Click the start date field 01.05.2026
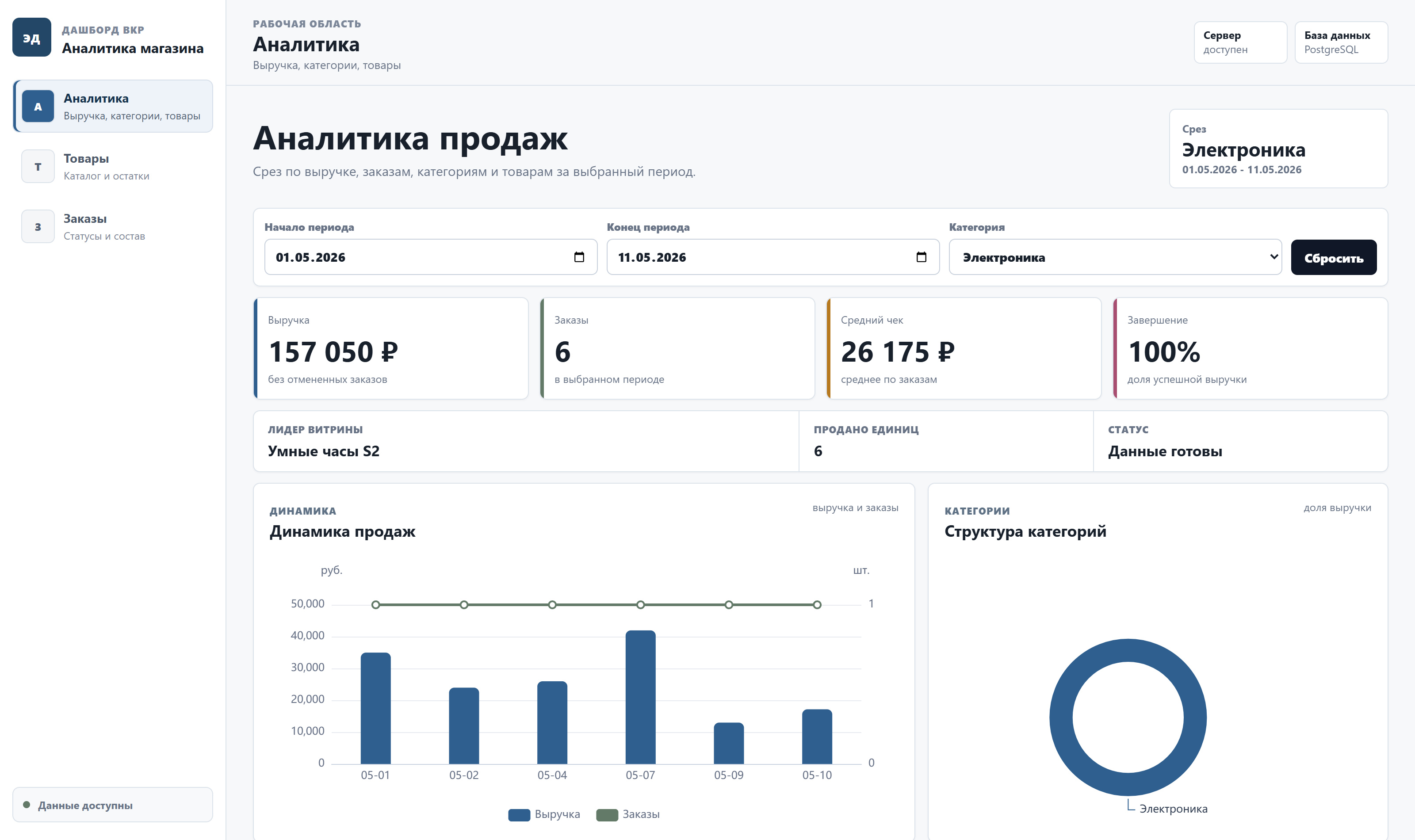 coord(431,257)
